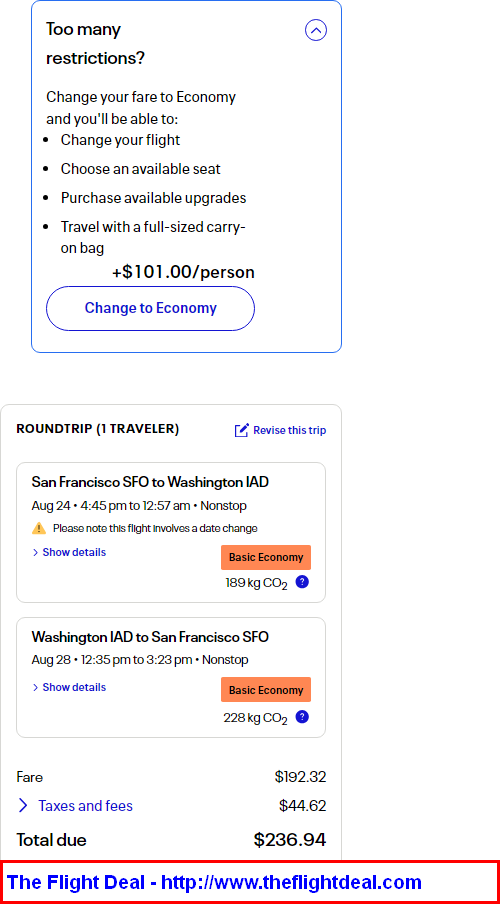Image resolution: width=500 pixels, height=904 pixels.
Task: Click Basic Economy badge on outbound flight
Action: pyautogui.click(x=266, y=558)
